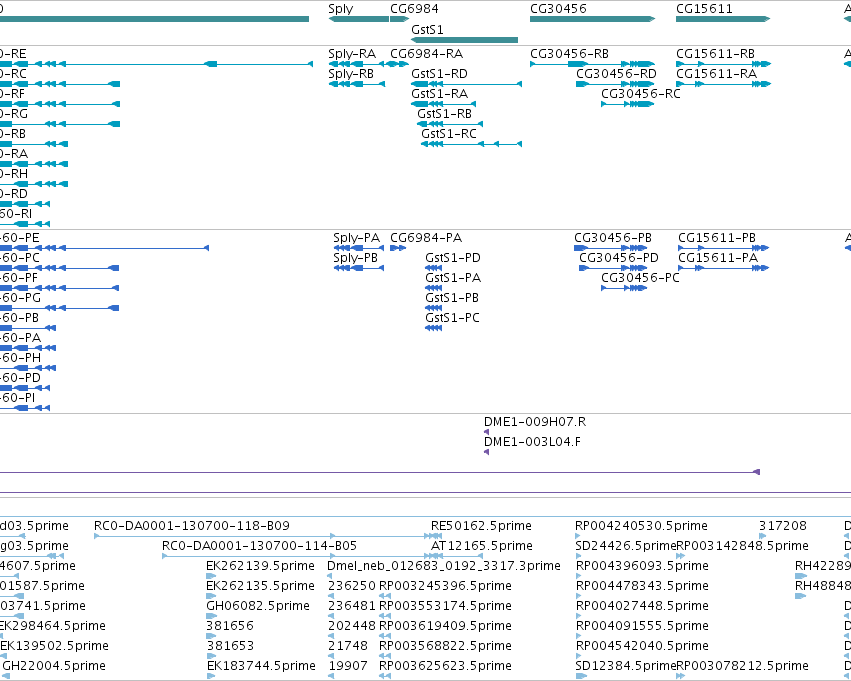Screen dimensions: 851x681
Task: Click the GstS1 gene label
Action: [x=427, y=29]
